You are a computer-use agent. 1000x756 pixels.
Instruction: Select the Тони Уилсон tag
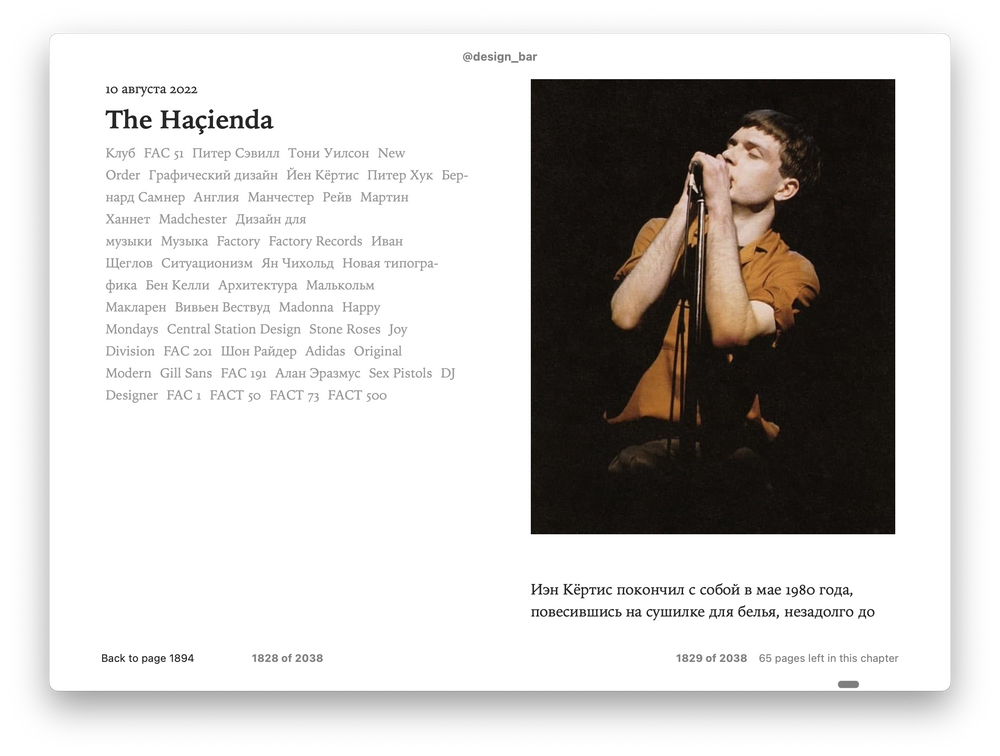click(x=328, y=153)
